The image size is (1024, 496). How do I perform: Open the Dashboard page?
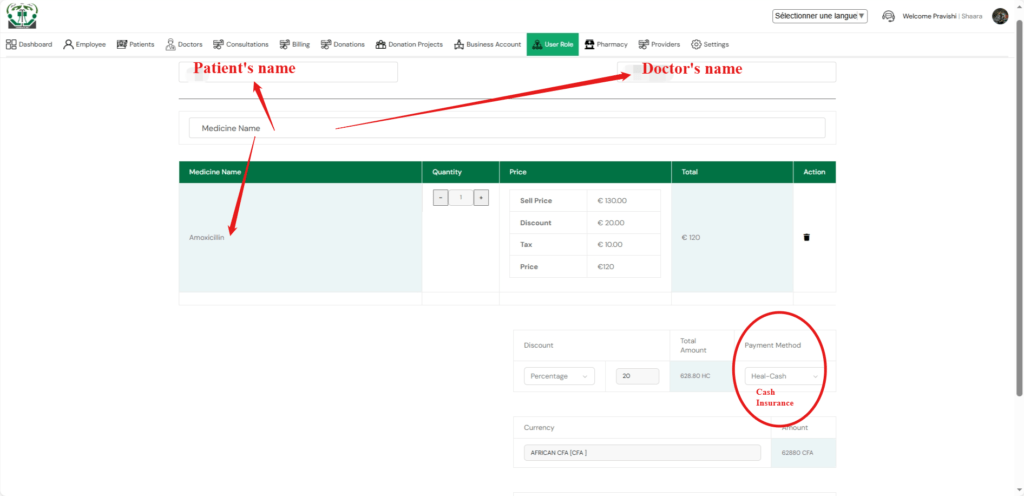tap(29, 44)
